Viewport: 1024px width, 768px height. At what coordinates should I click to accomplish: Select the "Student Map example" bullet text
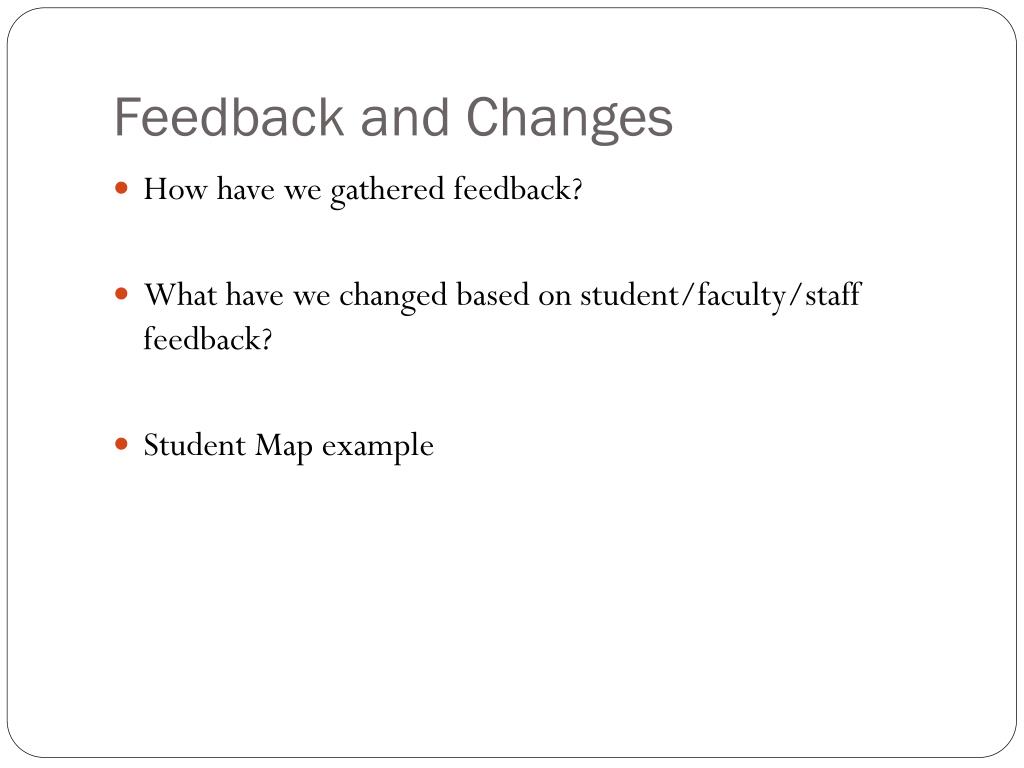coord(288,447)
